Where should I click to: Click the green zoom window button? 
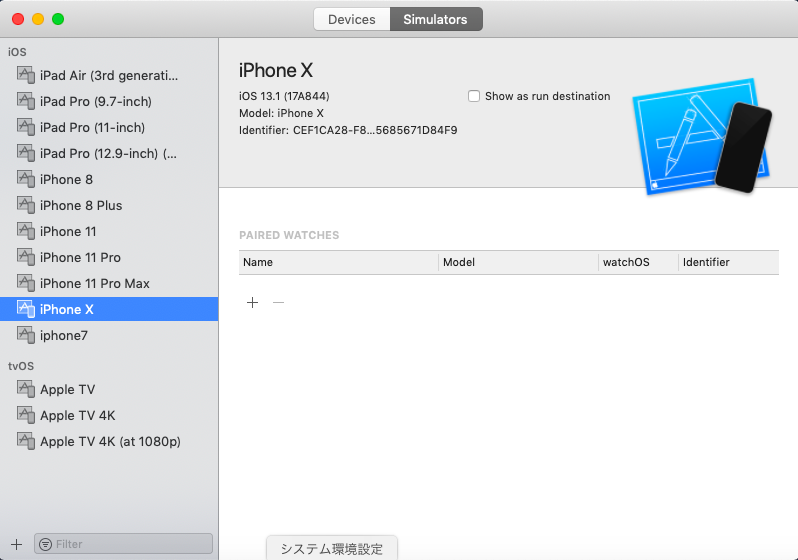click(x=58, y=19)
